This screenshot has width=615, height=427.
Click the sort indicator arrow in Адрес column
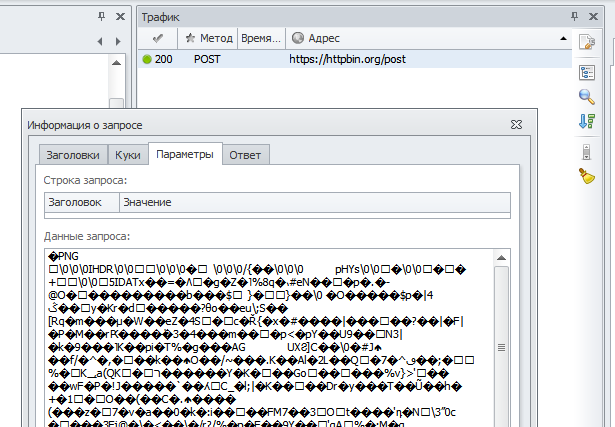point(564,38)
